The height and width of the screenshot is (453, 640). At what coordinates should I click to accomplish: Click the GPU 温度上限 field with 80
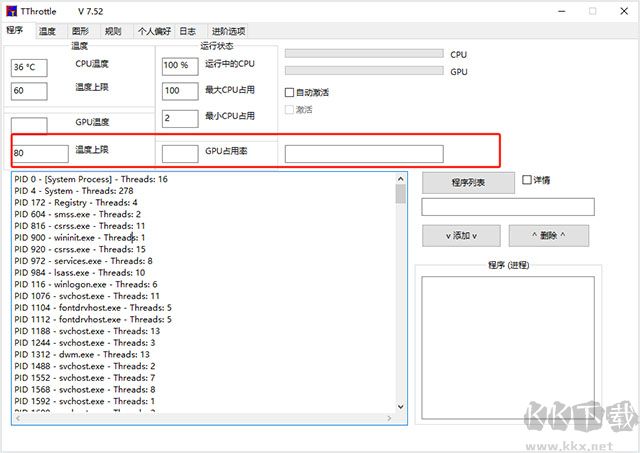tap(40, 153)
